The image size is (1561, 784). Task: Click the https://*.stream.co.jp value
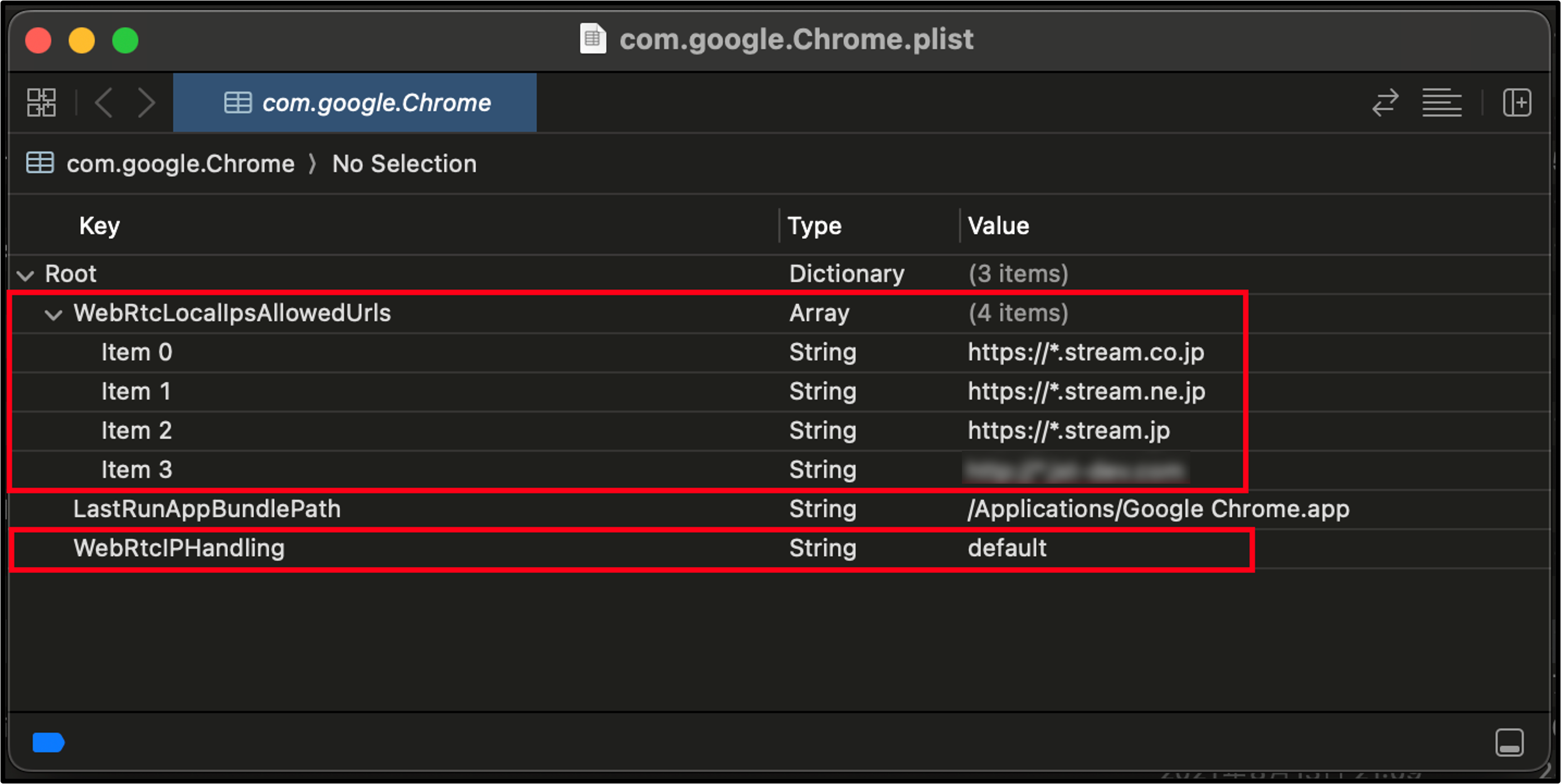point(1085,353)
